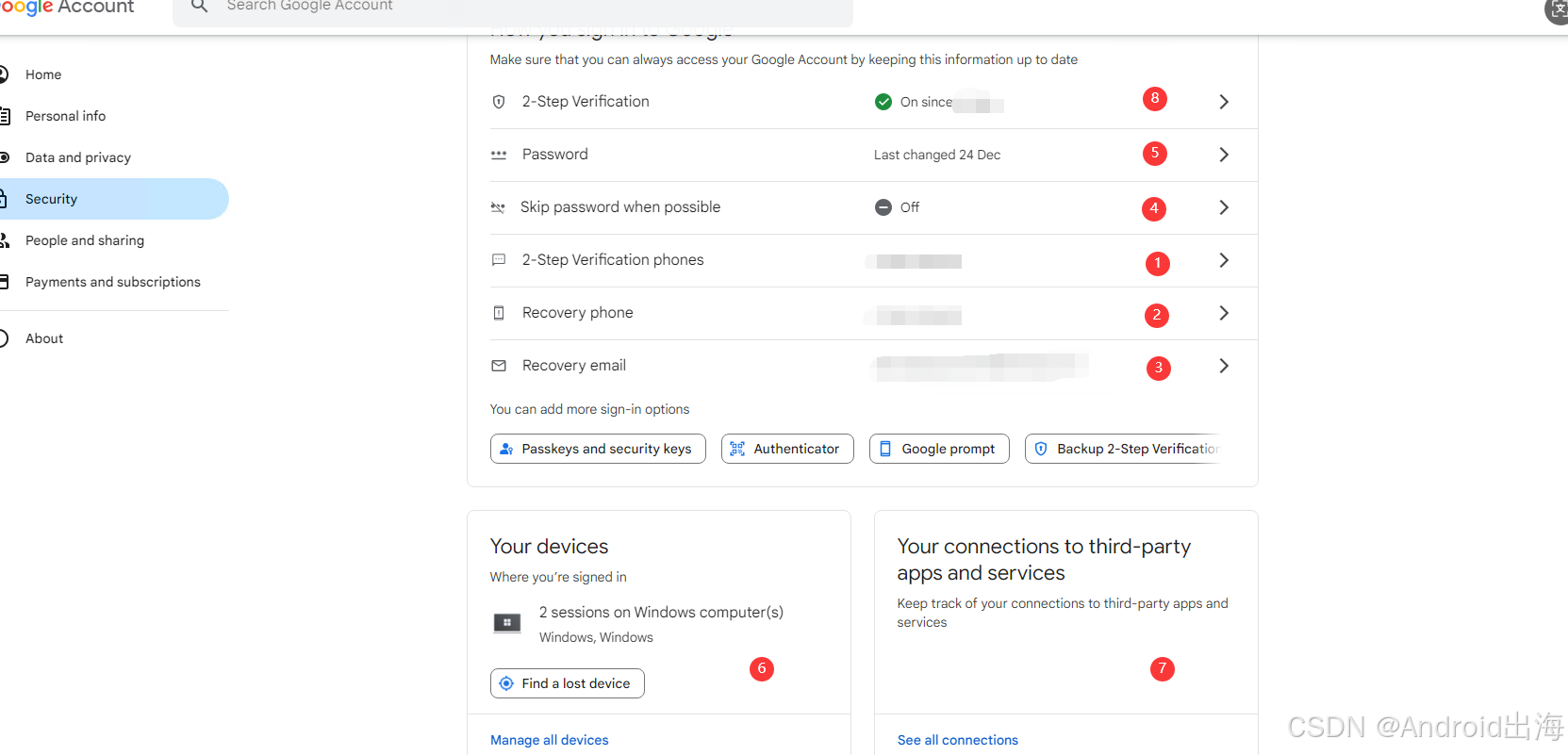
Task: Expand 2-Step Verification phones chevron
Action: point(1224,260)
